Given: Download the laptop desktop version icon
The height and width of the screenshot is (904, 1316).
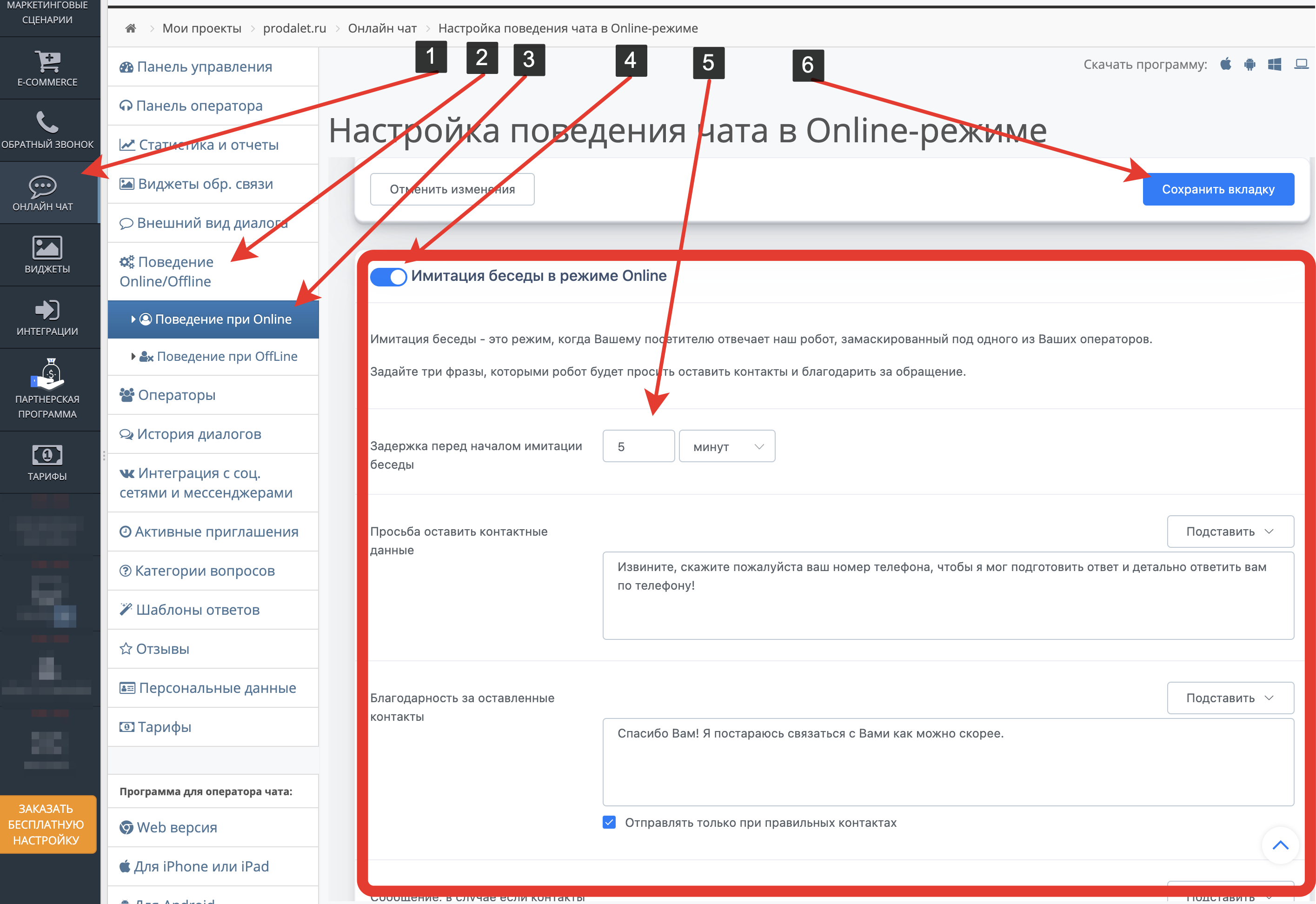Looking at the screenshot, I should (1301, 64).
